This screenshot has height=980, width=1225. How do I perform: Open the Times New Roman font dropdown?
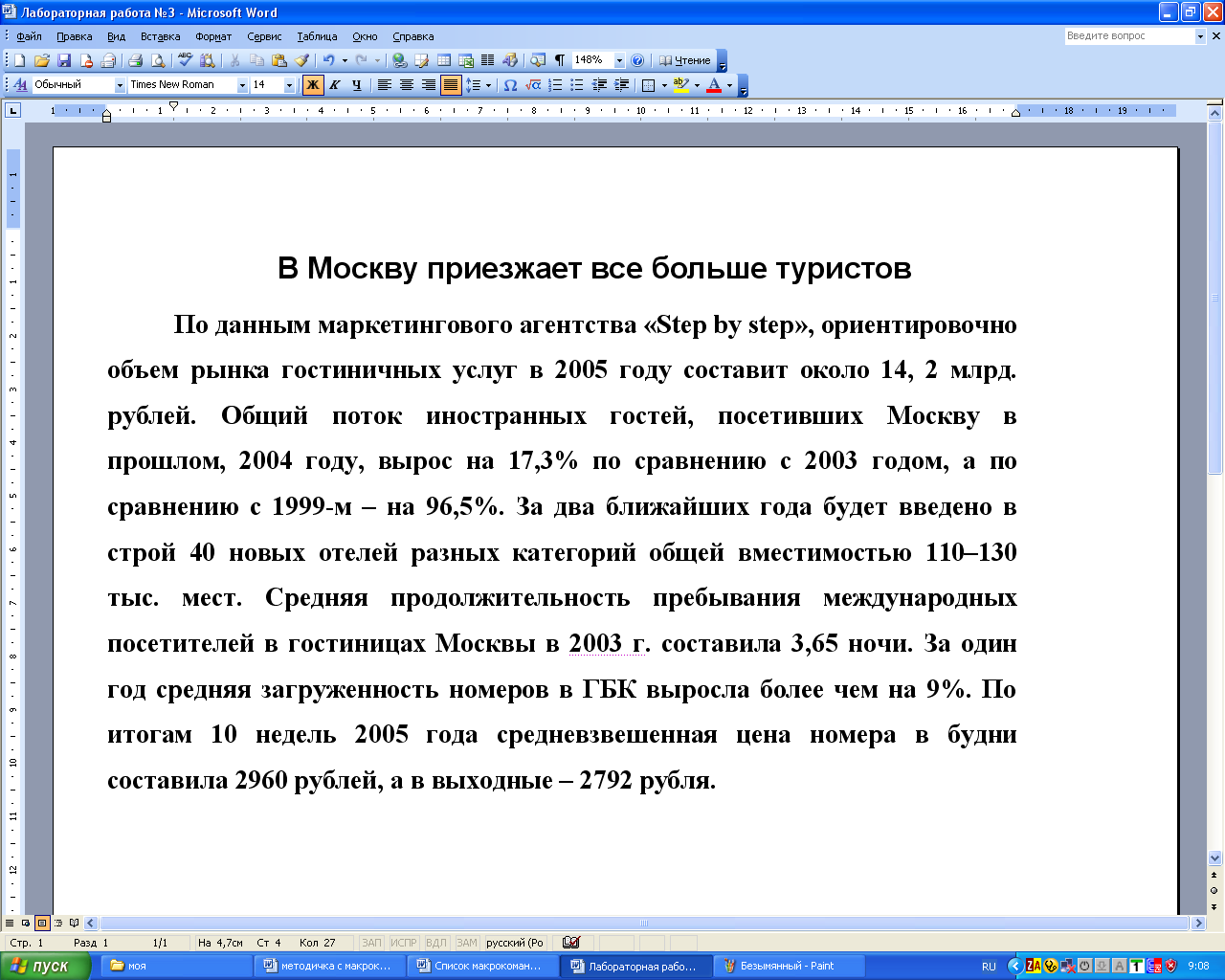[242, 85]
